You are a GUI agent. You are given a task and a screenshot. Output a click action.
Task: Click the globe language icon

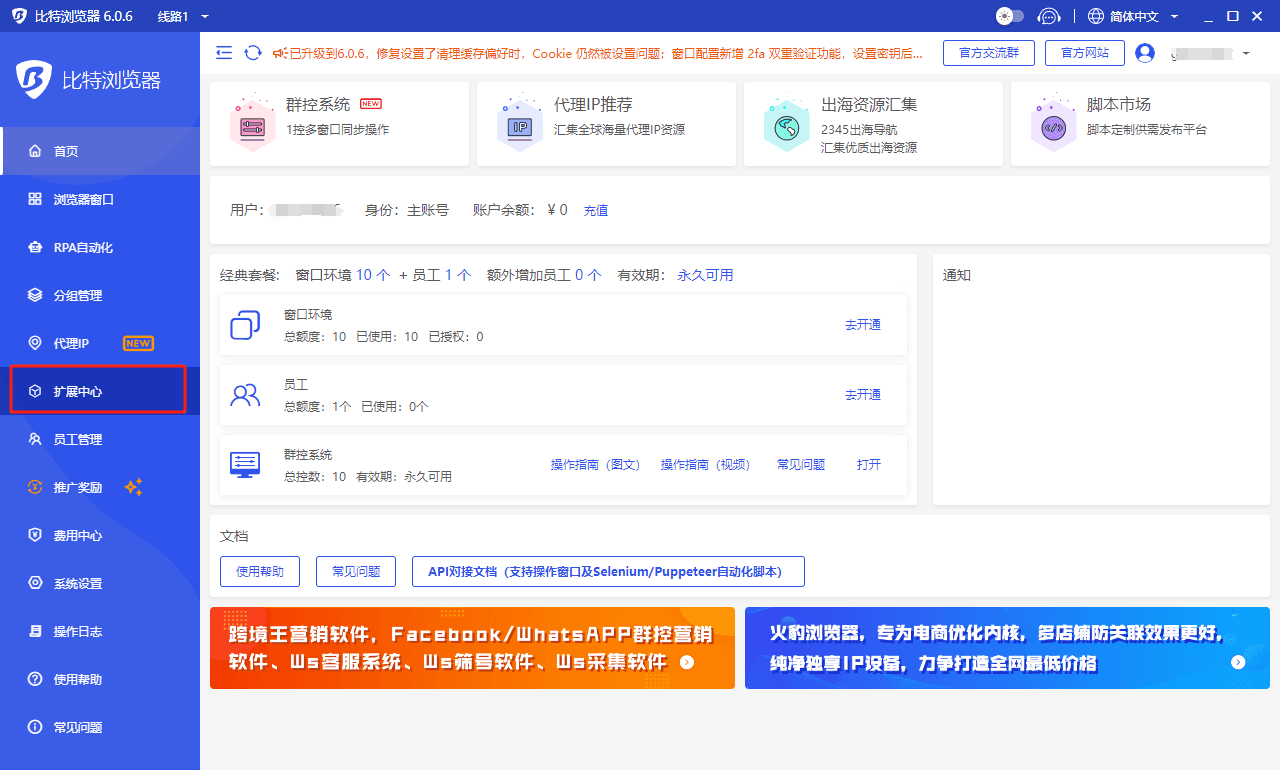1096,16
